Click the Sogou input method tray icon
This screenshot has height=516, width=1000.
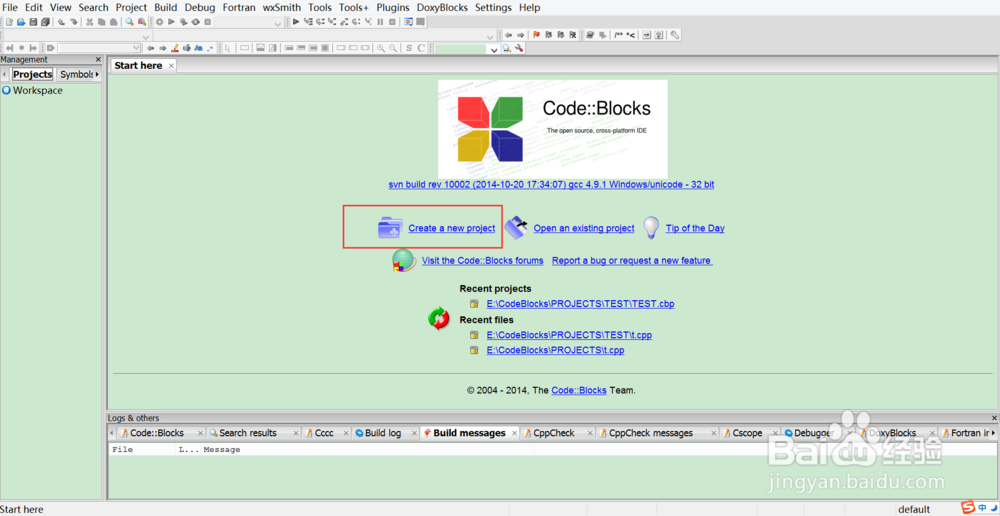(969, 506)
